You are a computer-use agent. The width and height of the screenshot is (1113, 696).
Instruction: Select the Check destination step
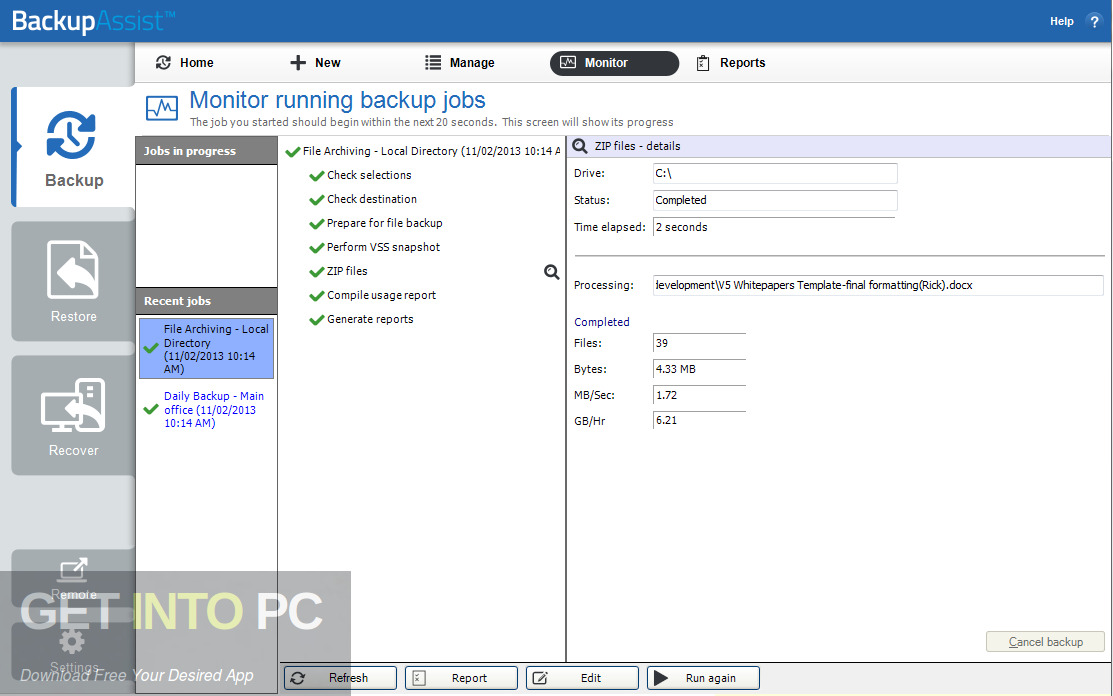pos(372,199)
